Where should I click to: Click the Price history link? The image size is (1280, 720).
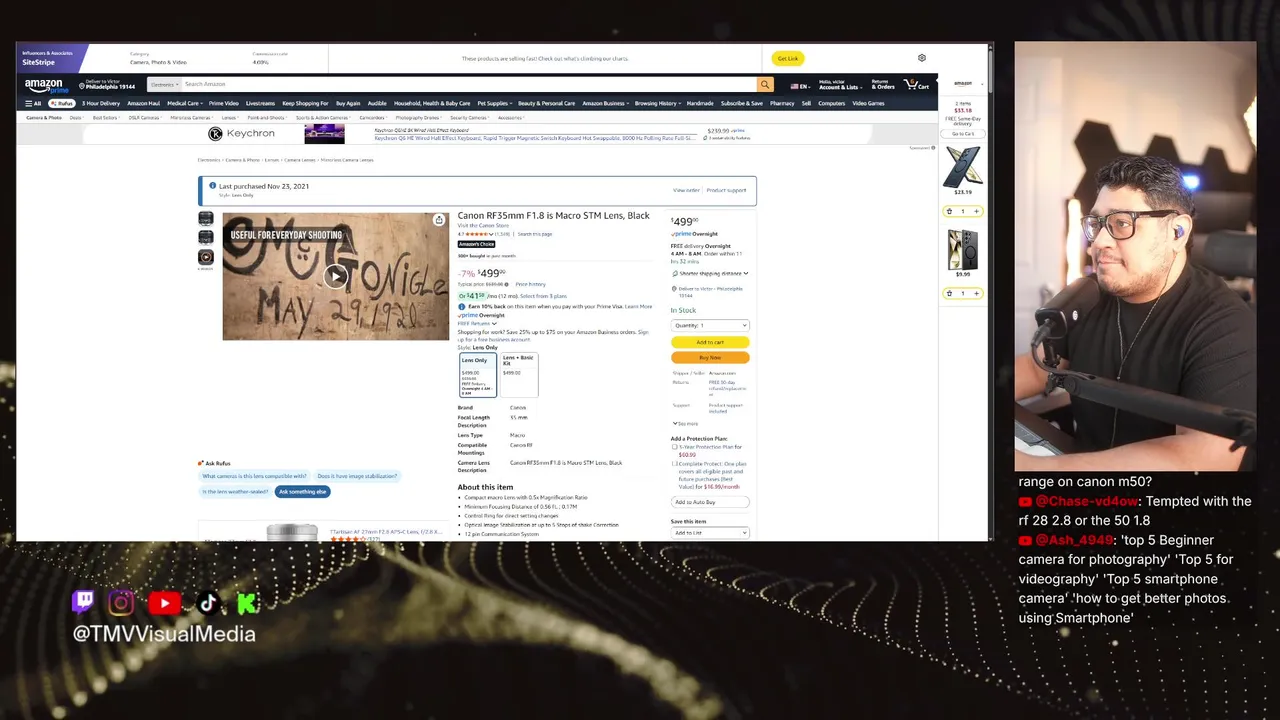(530, 284)
